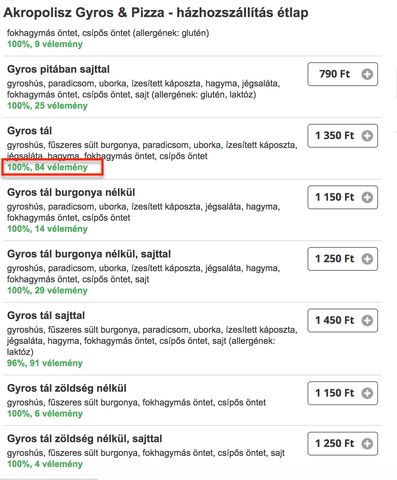The height and width of the screenshot is (480, 397).
Task: Add Gyros tál sajttal using plus icon
Action: point(367,320)
